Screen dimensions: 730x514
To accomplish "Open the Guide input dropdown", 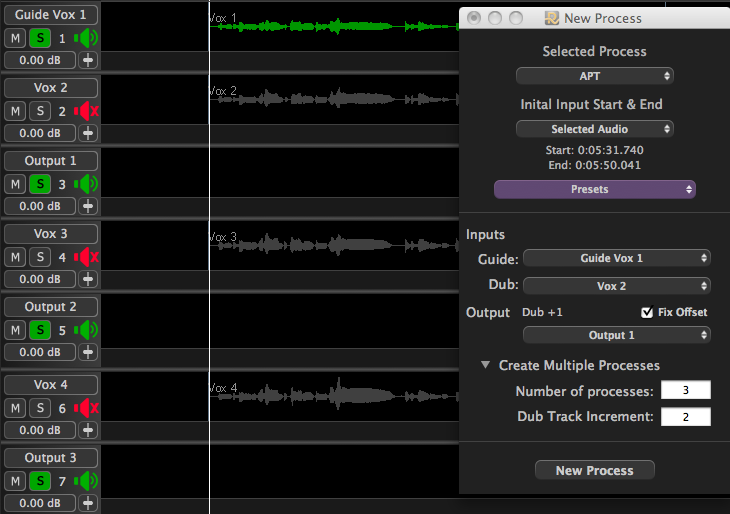I will point(616,258).
